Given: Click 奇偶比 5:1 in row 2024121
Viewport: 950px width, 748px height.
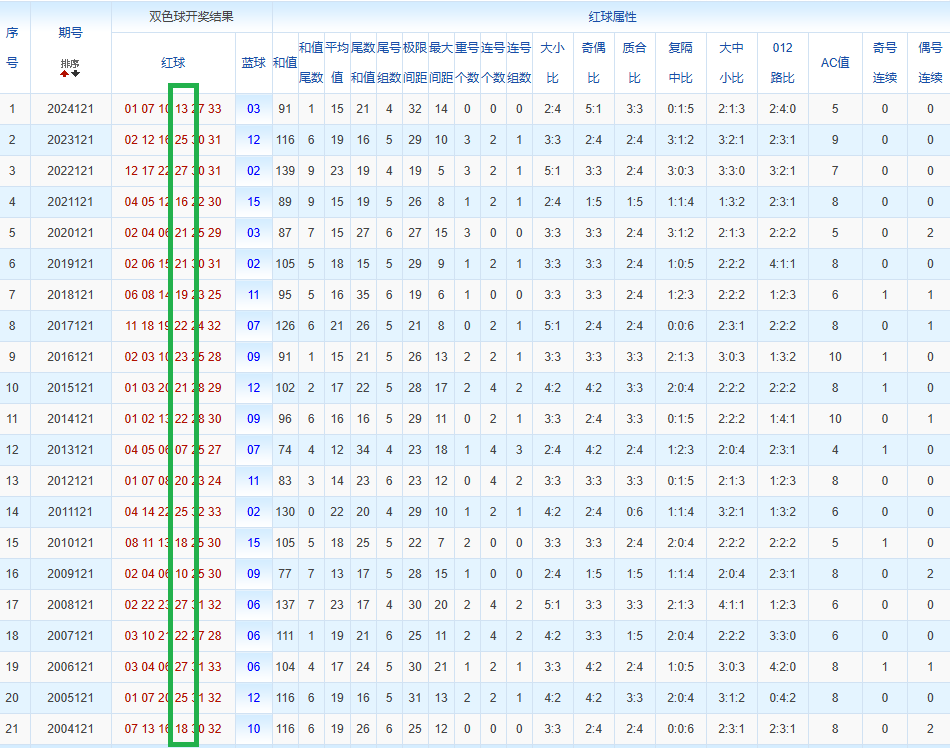Looking at the screenshot, I should (x=593, y=109).
